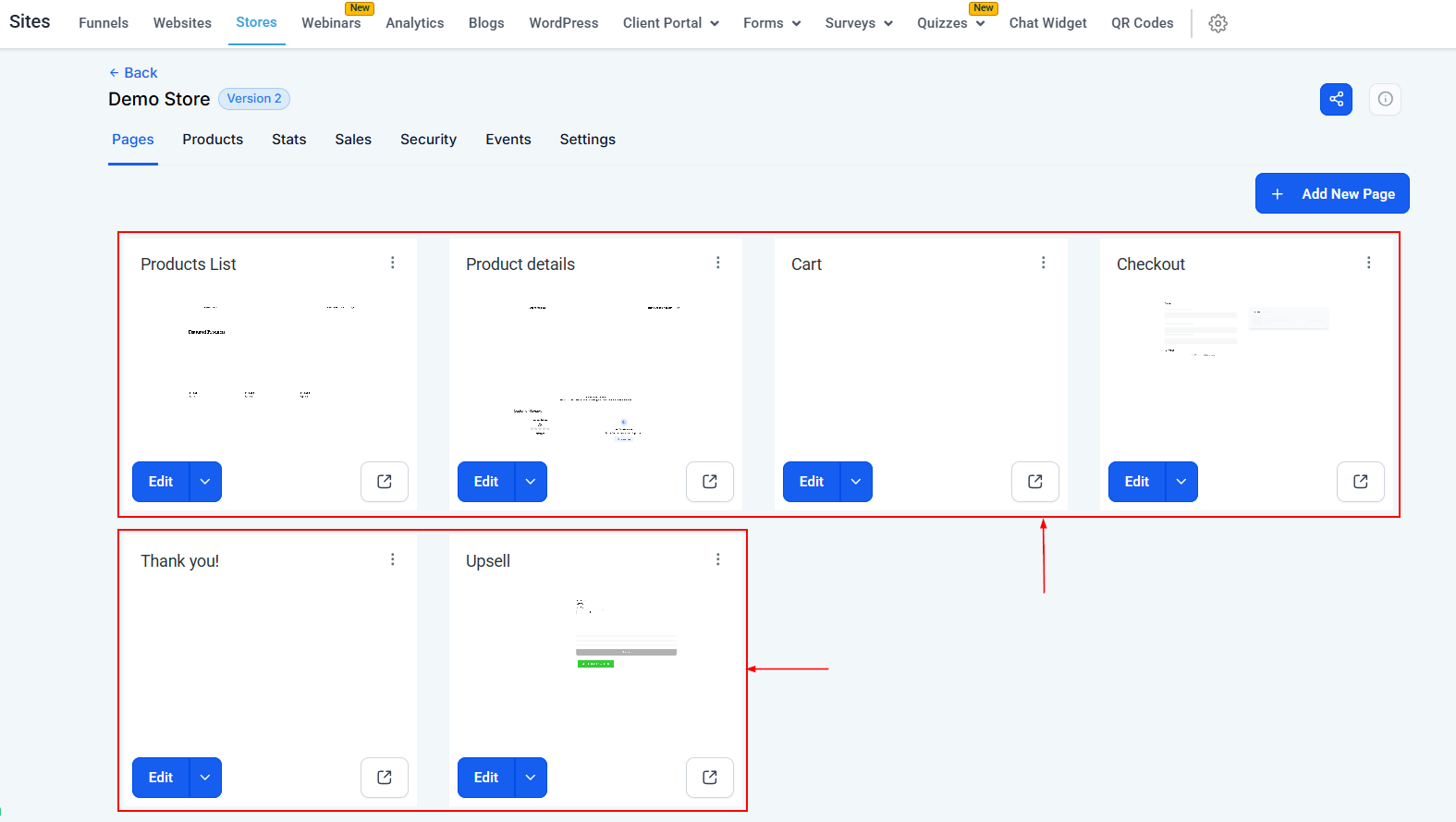Image resolution: width=1456 pixels, height=822 pixels.
Task: Switch to the Stats tab
Action: [x=289, y=140]
